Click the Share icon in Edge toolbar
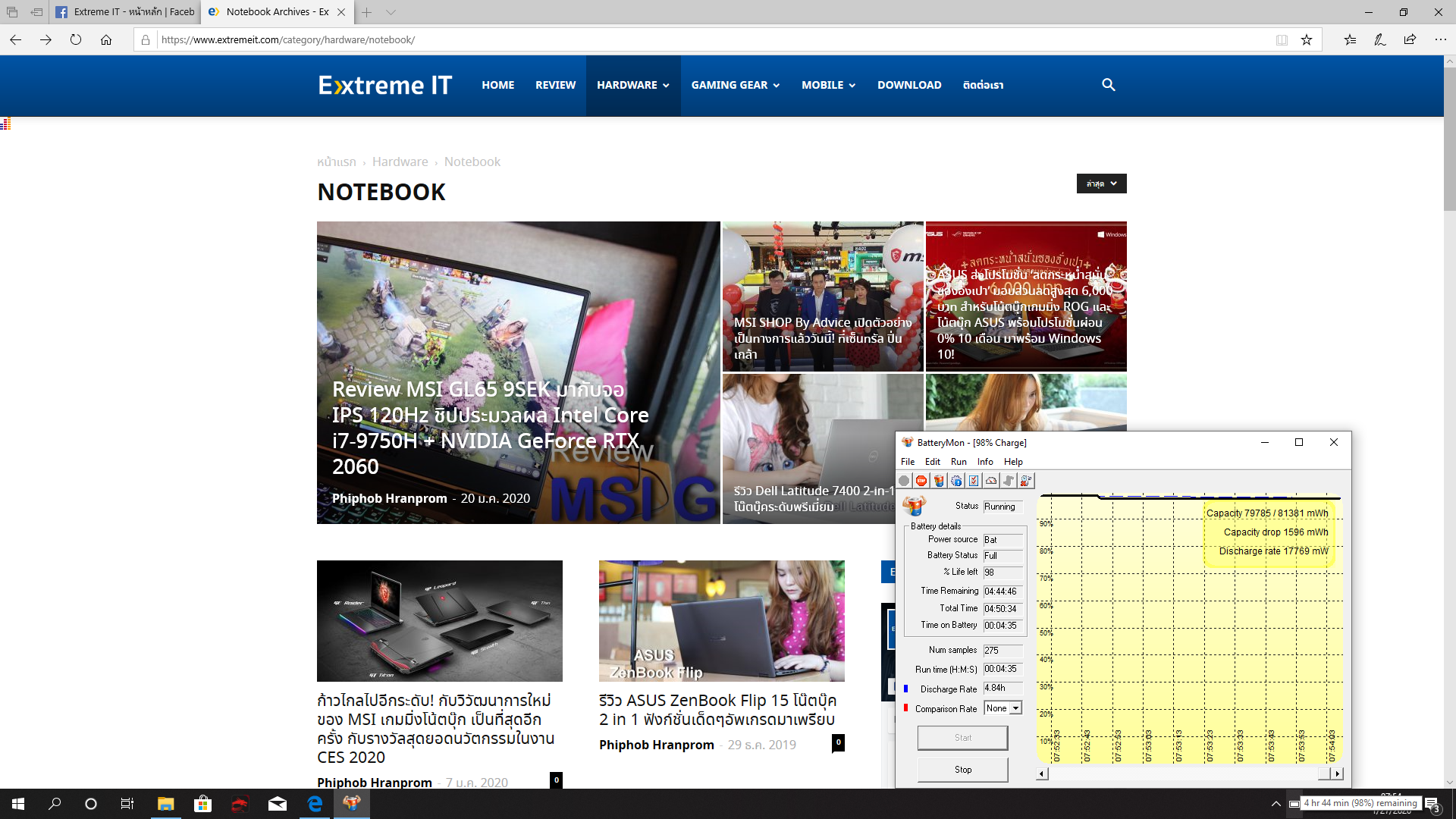 point(1410,39)
